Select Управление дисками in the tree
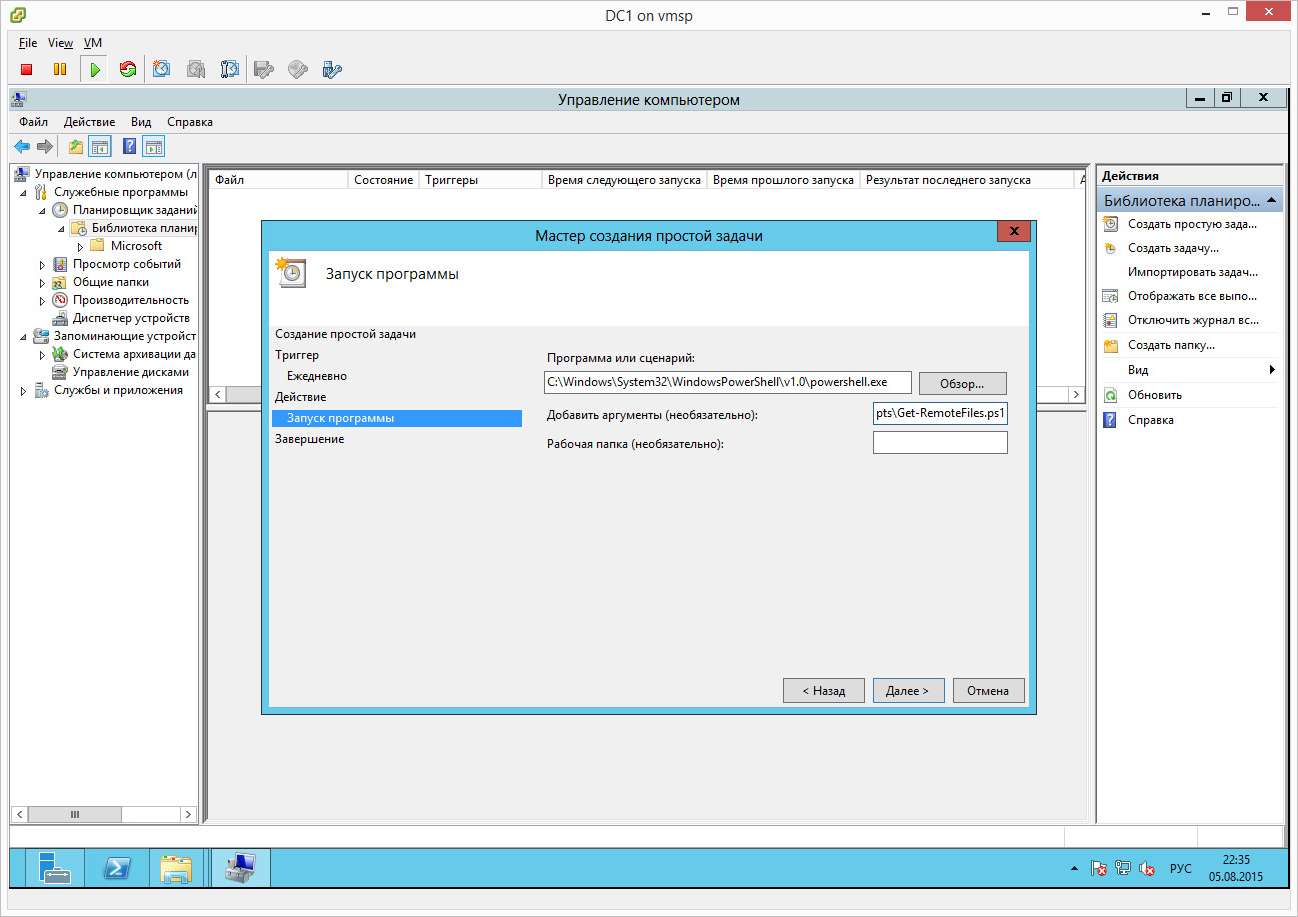Screen dimensions: 1298x917 tap(131, 372)
